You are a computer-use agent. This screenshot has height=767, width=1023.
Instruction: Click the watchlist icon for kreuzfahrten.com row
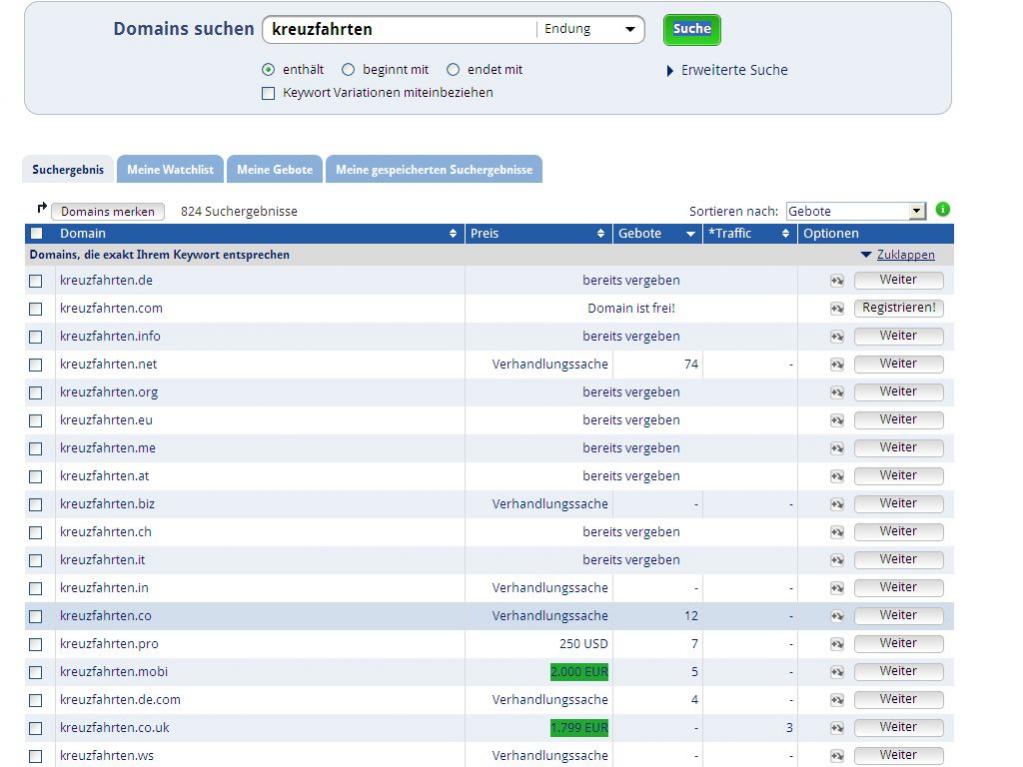(836, 309)
